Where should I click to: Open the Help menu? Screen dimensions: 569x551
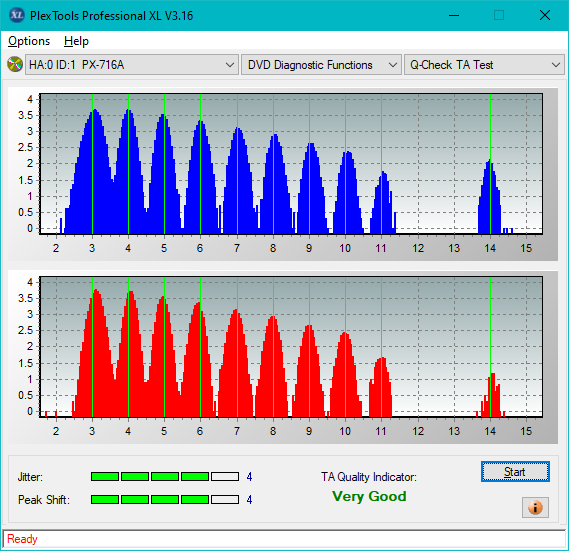[76, 41]
